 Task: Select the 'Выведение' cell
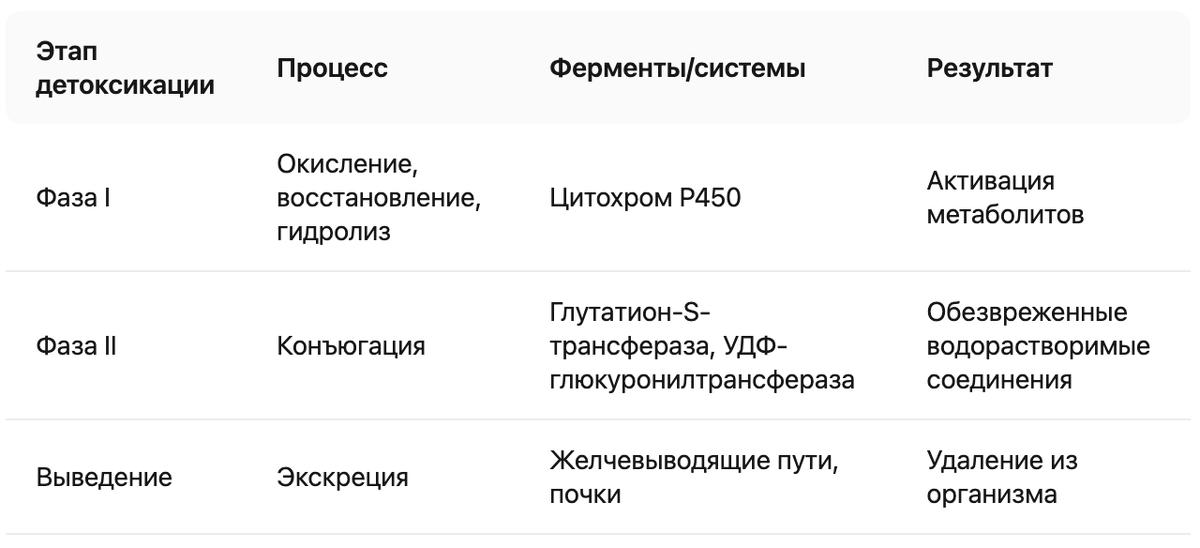[104, 477]
